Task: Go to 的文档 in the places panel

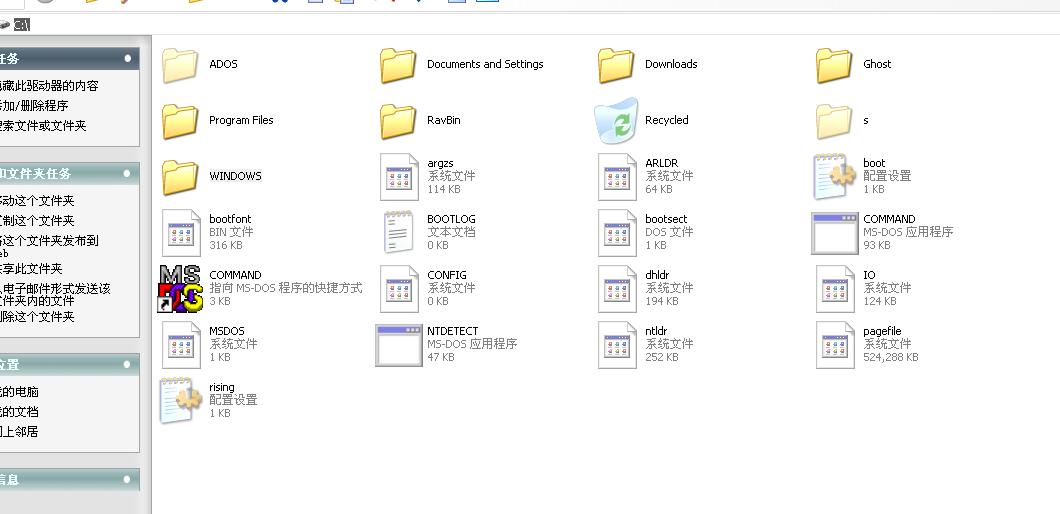Action: pyautogui.click(x=19, y=412)
